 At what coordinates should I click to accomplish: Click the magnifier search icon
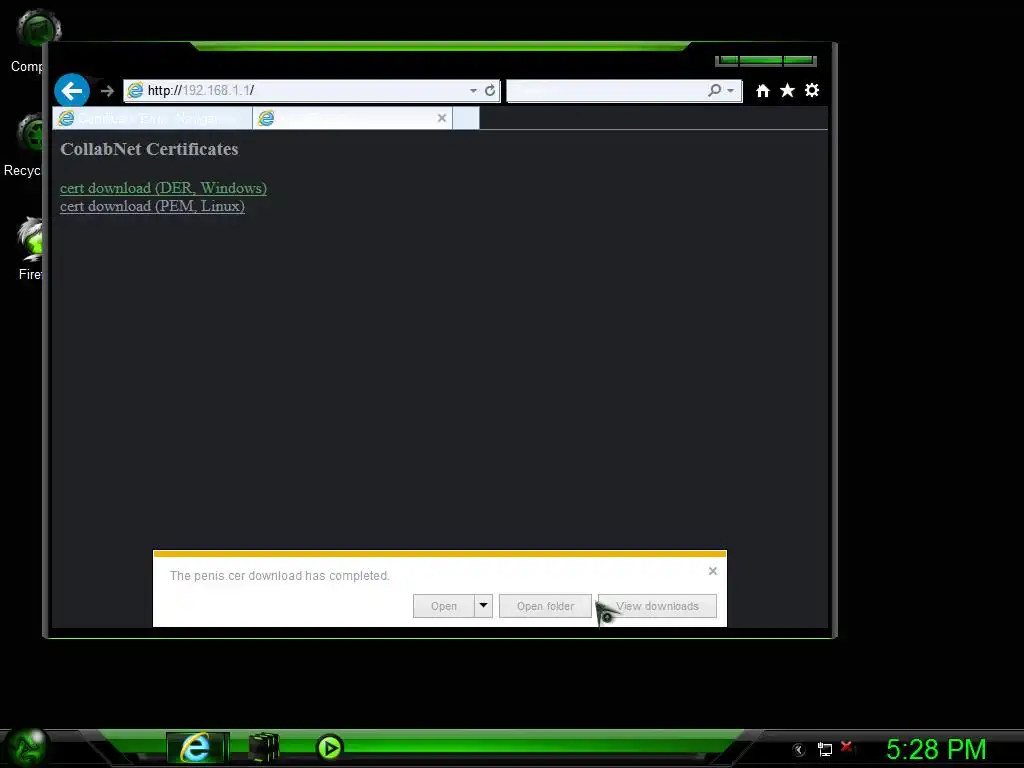(x=714, y=90)
